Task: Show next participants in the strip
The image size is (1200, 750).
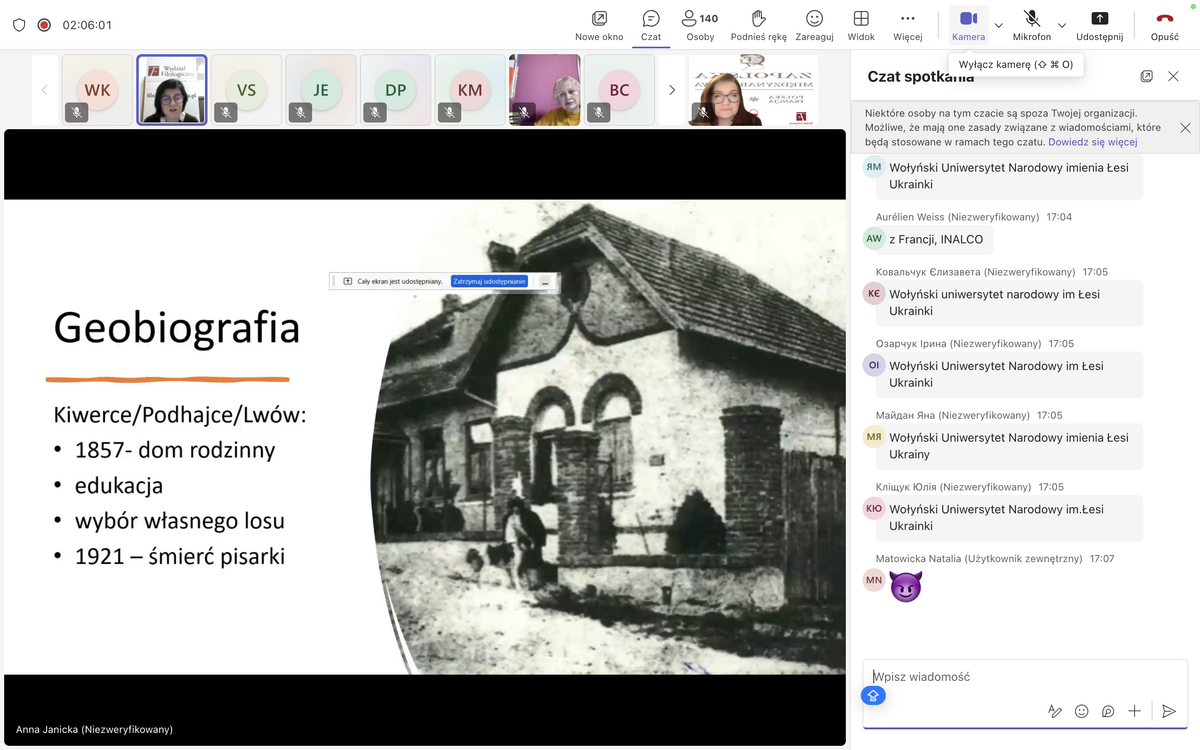Action: pyautogui.click(x=671, y=90)
